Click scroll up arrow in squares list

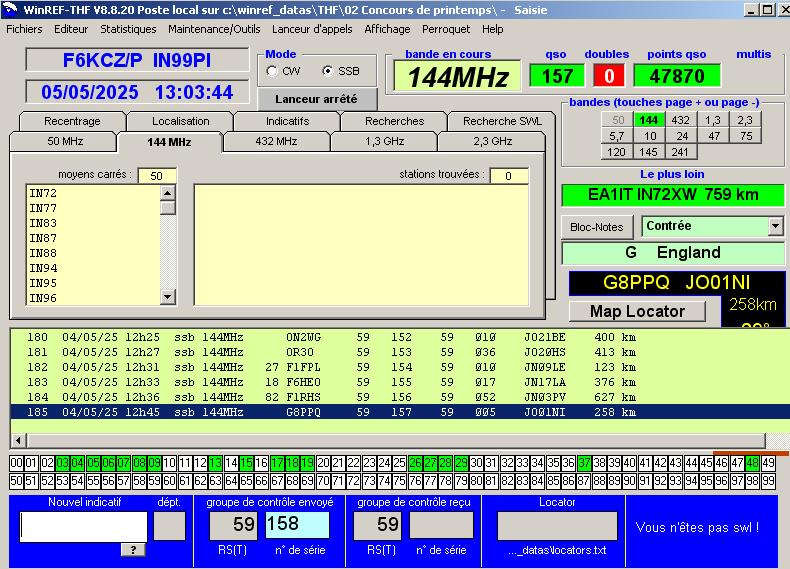click(168, 193)
